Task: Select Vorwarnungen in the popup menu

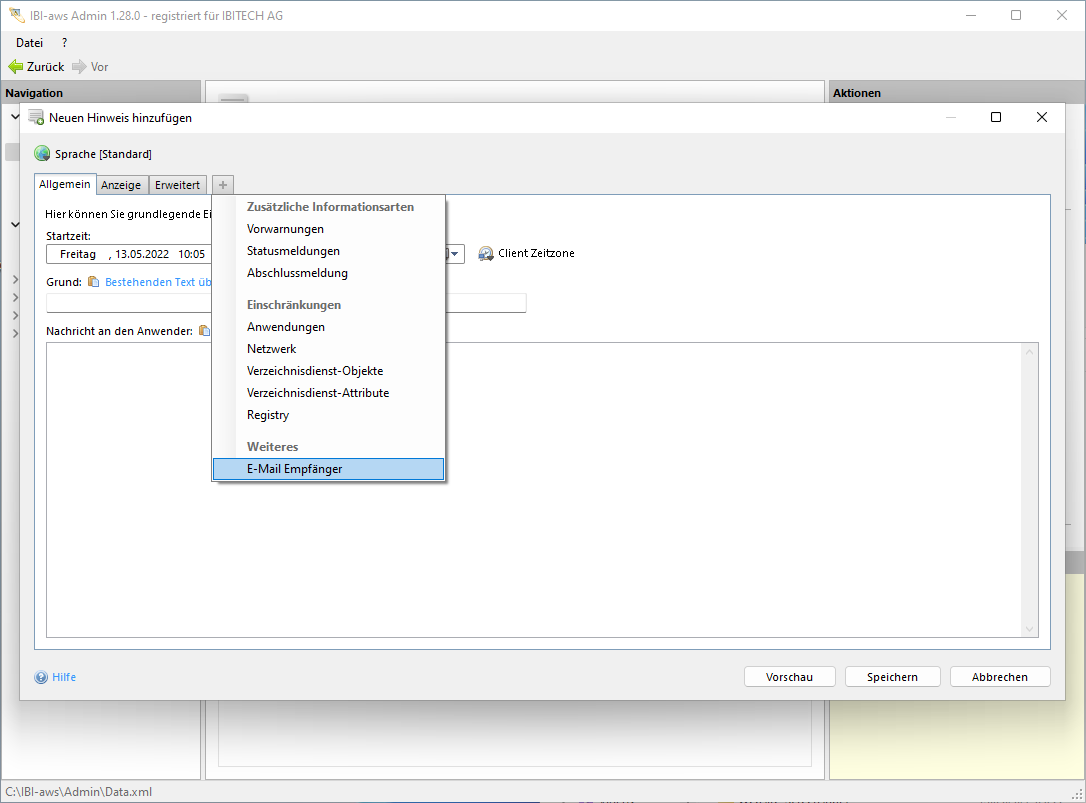Action: coord(285,229)
